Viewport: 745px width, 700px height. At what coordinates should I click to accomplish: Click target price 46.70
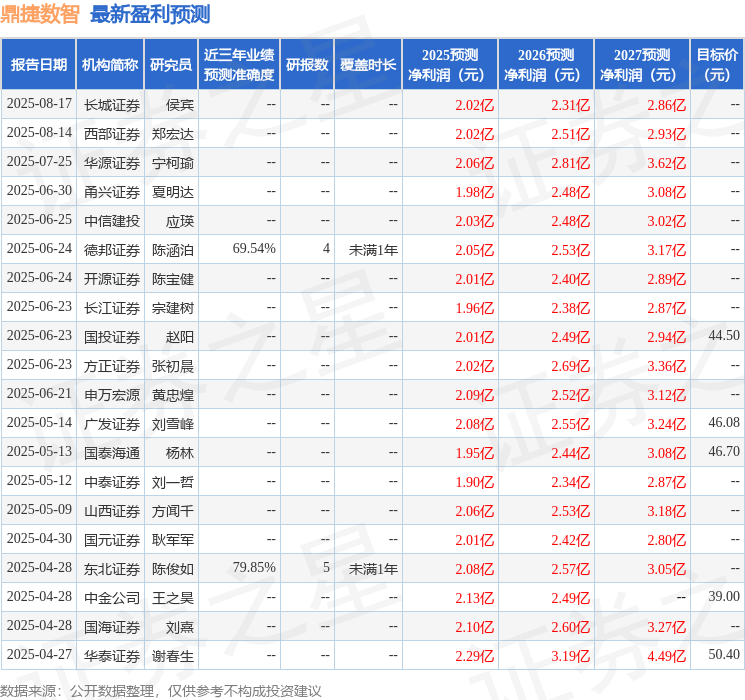724,451
